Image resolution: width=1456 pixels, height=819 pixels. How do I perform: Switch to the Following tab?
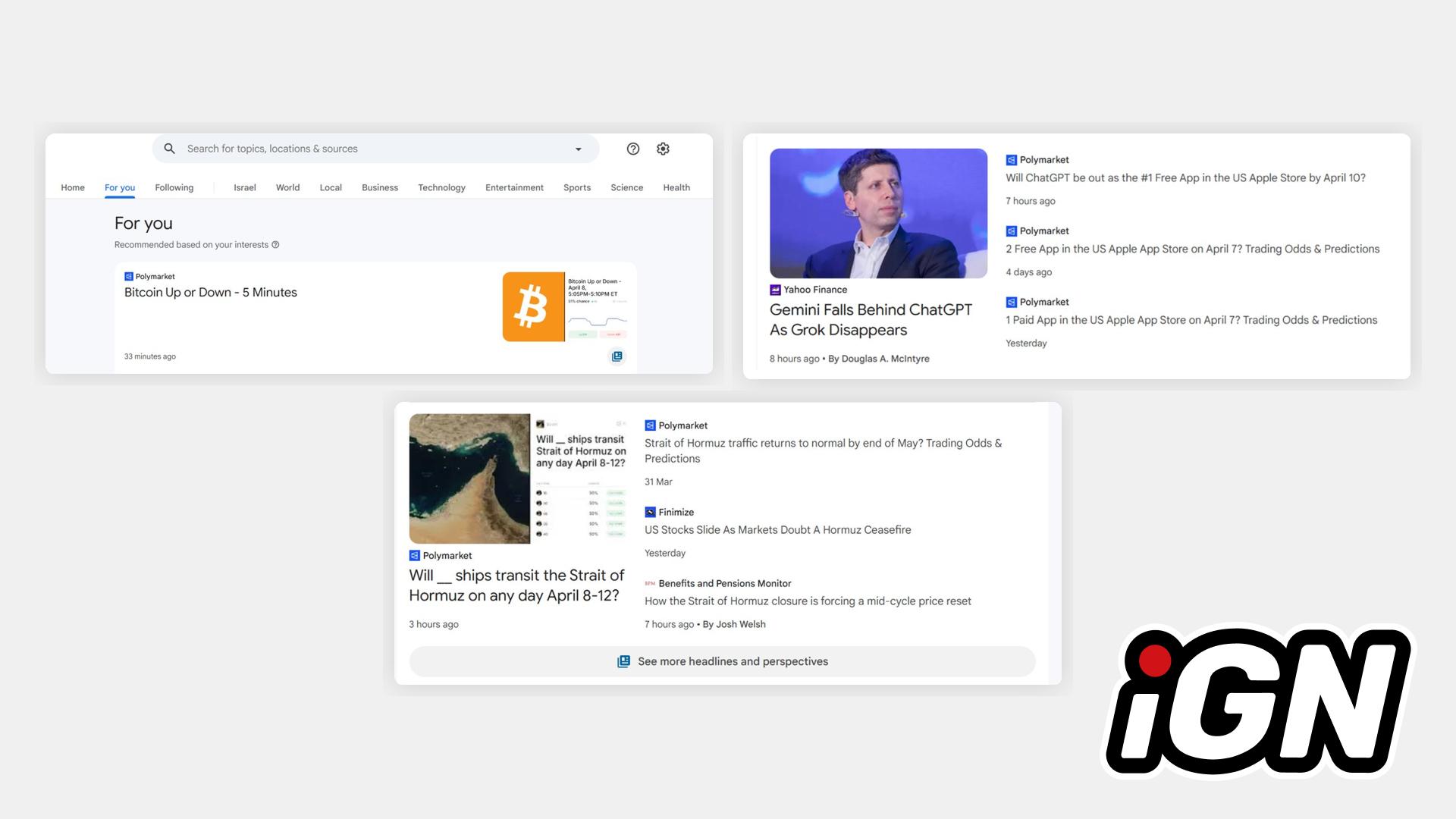[x=174, y=187]
